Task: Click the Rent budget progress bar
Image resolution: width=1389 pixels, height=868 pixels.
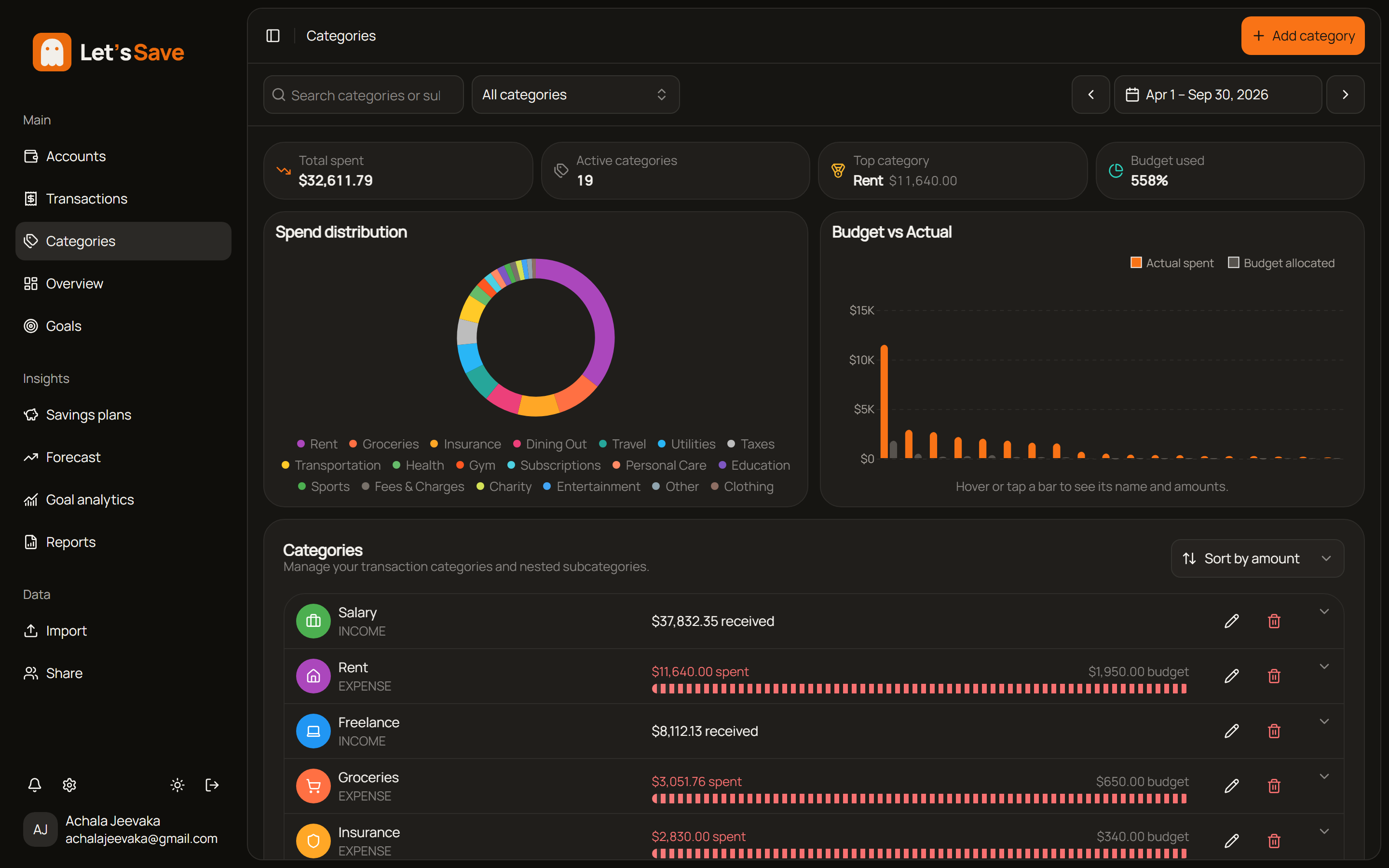Action: [x=920, y=688]
